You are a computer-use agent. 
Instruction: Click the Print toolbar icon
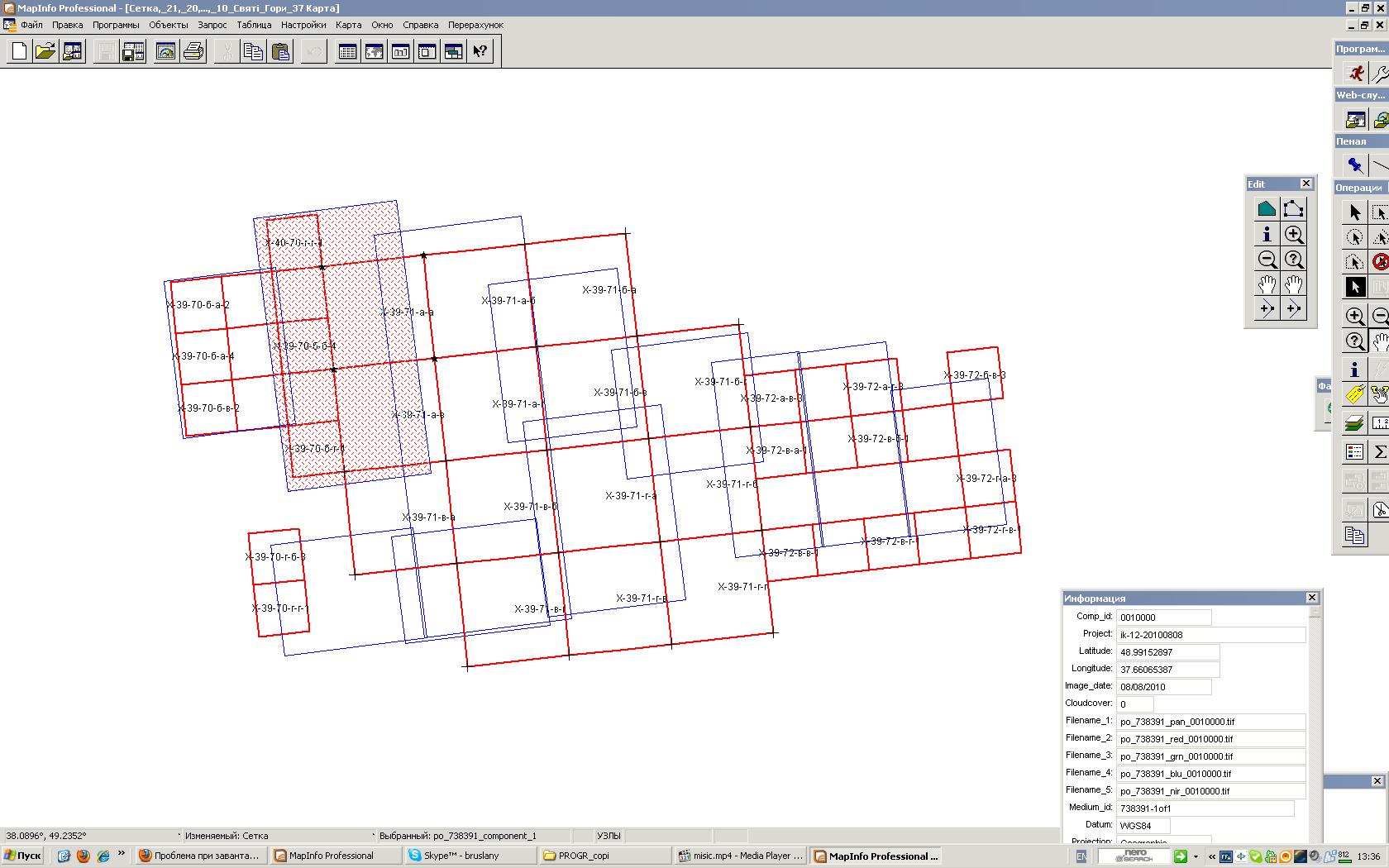(x=193, y=51)
